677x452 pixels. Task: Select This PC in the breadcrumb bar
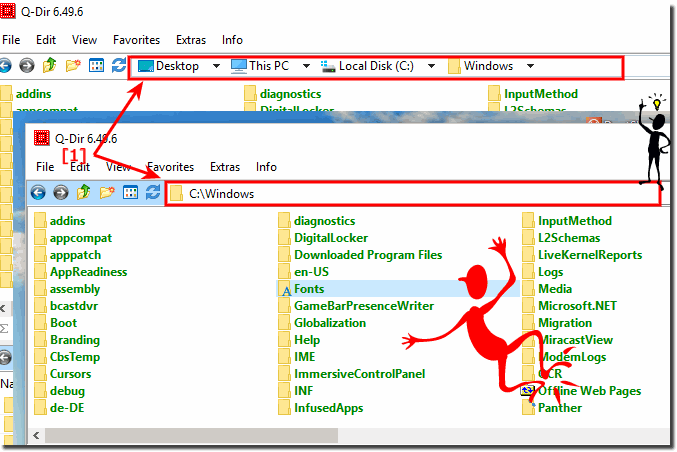coord(260,66)
